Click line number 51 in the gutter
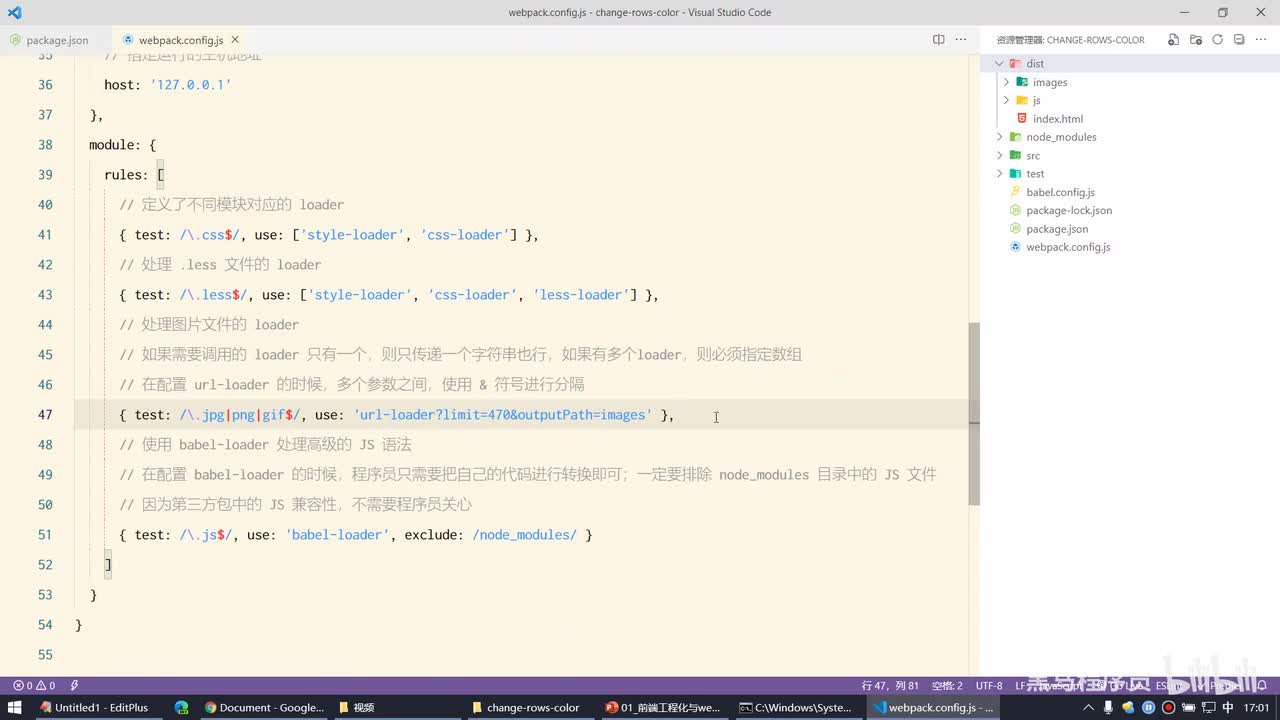 44,535
